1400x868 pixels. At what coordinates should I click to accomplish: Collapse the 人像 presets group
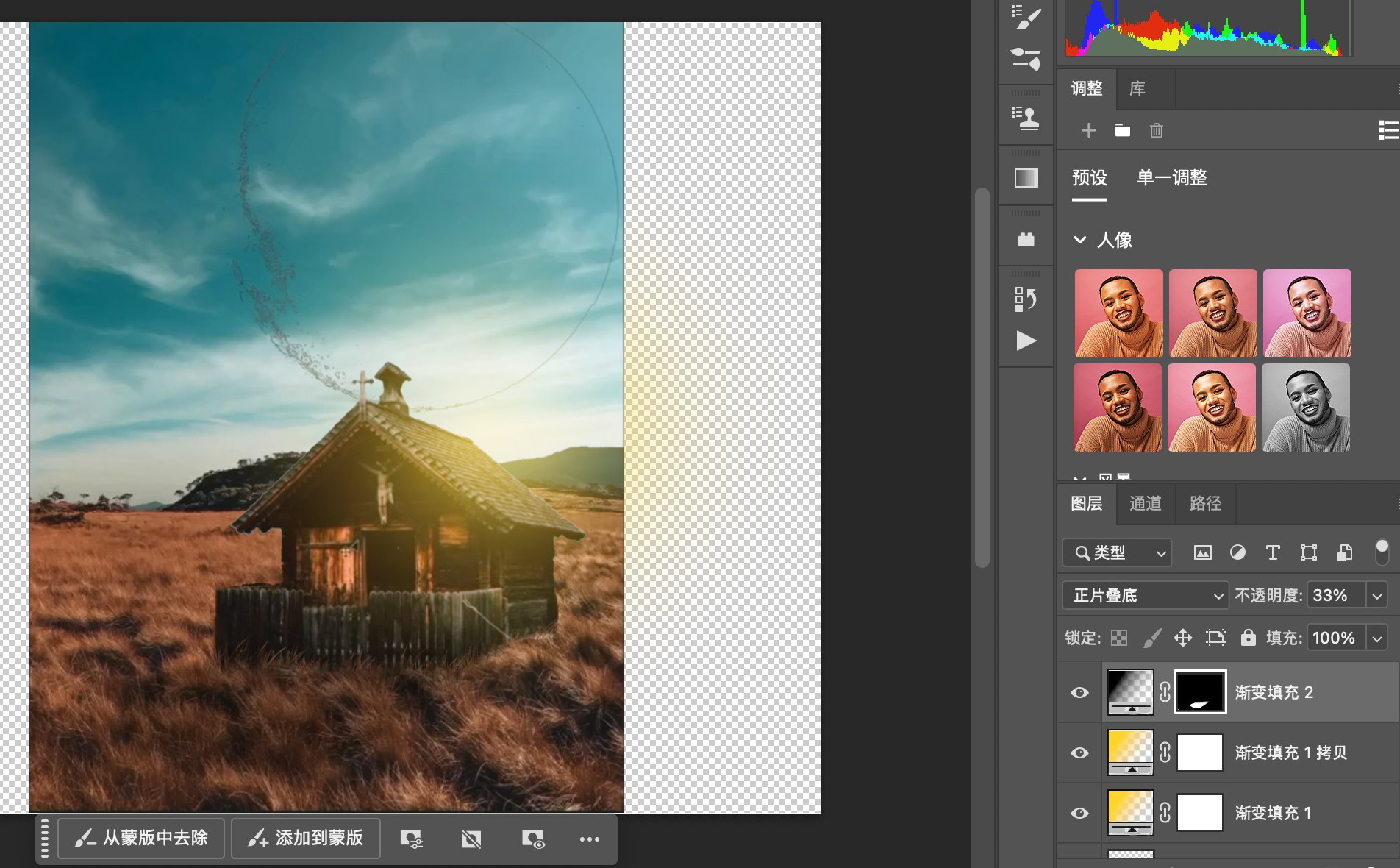(1079, 240)
